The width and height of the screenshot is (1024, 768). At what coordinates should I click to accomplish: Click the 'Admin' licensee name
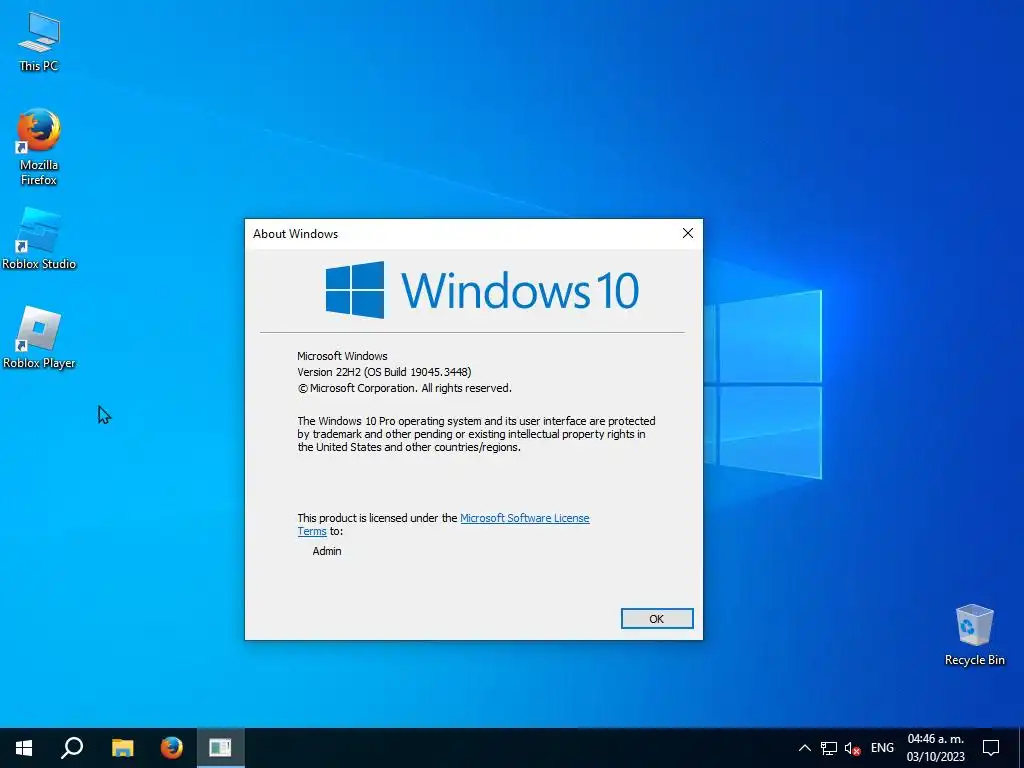coord(327,551)
